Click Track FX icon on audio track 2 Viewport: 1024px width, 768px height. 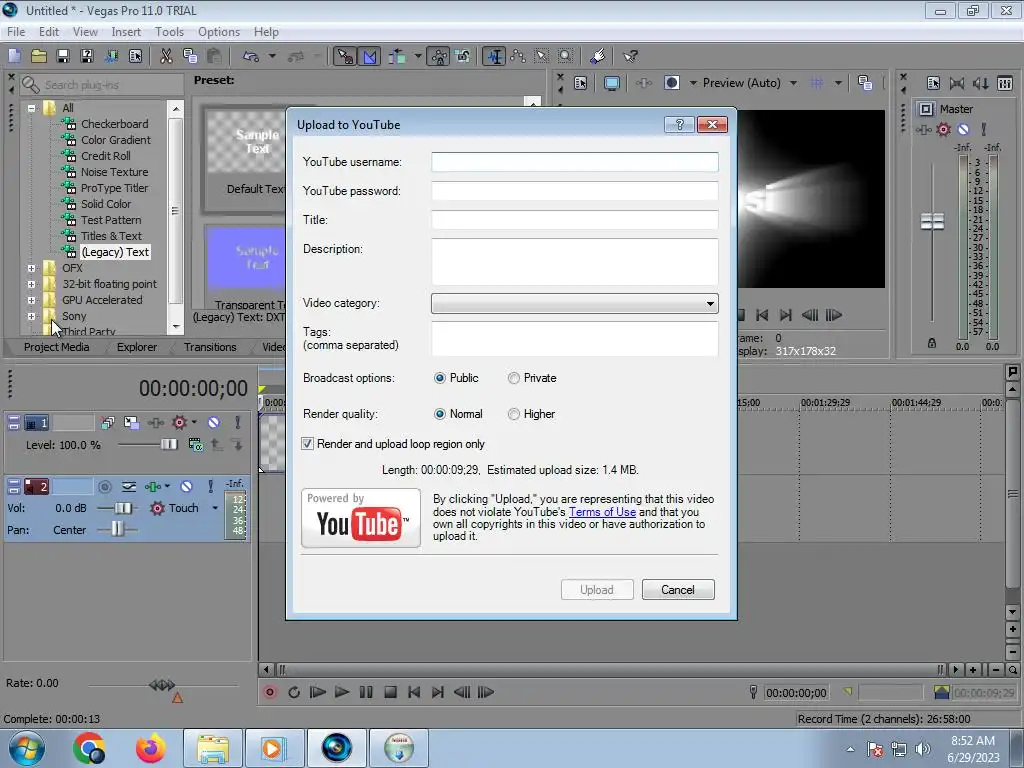point(153,487)
